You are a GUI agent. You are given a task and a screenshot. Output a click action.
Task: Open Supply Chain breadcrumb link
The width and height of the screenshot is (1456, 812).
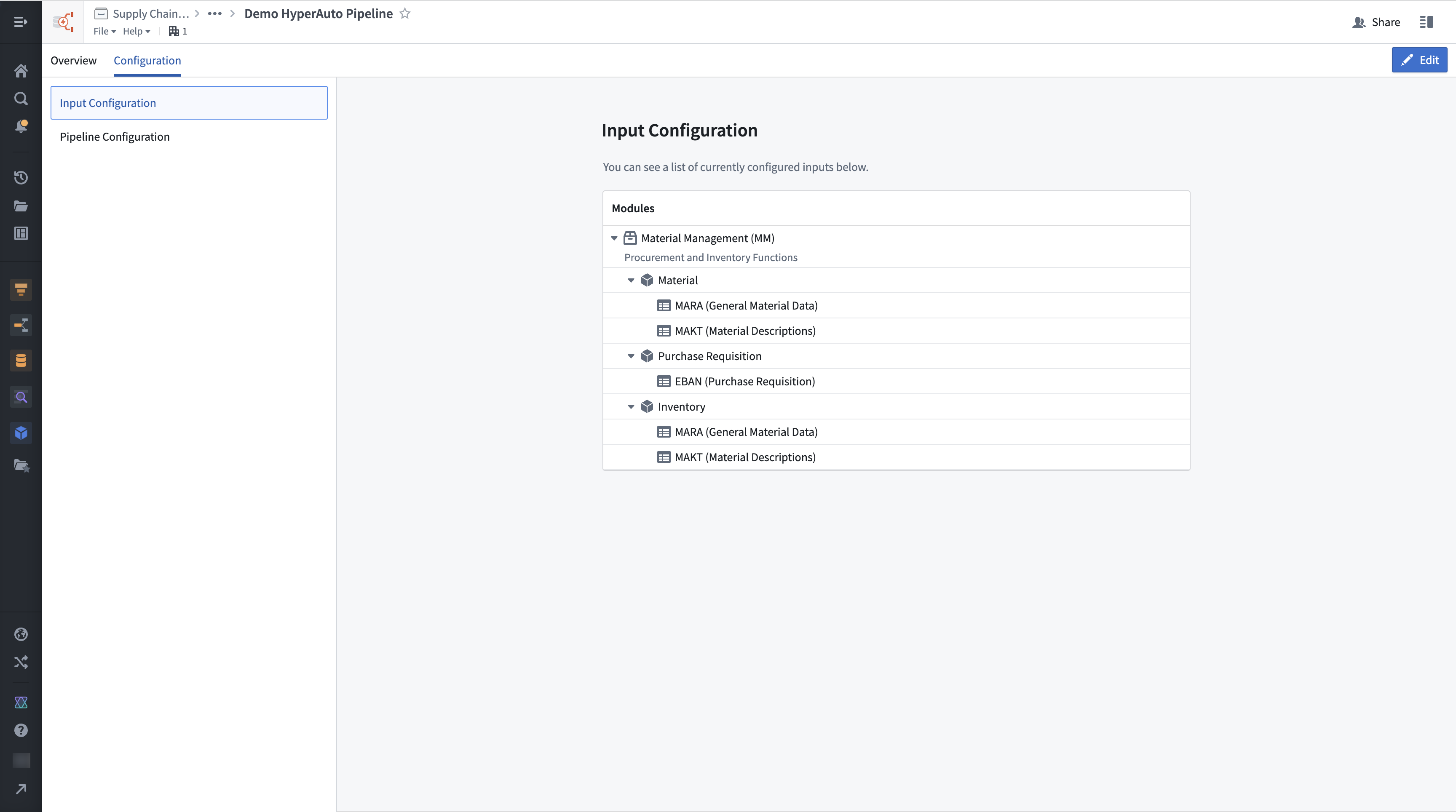142,13
